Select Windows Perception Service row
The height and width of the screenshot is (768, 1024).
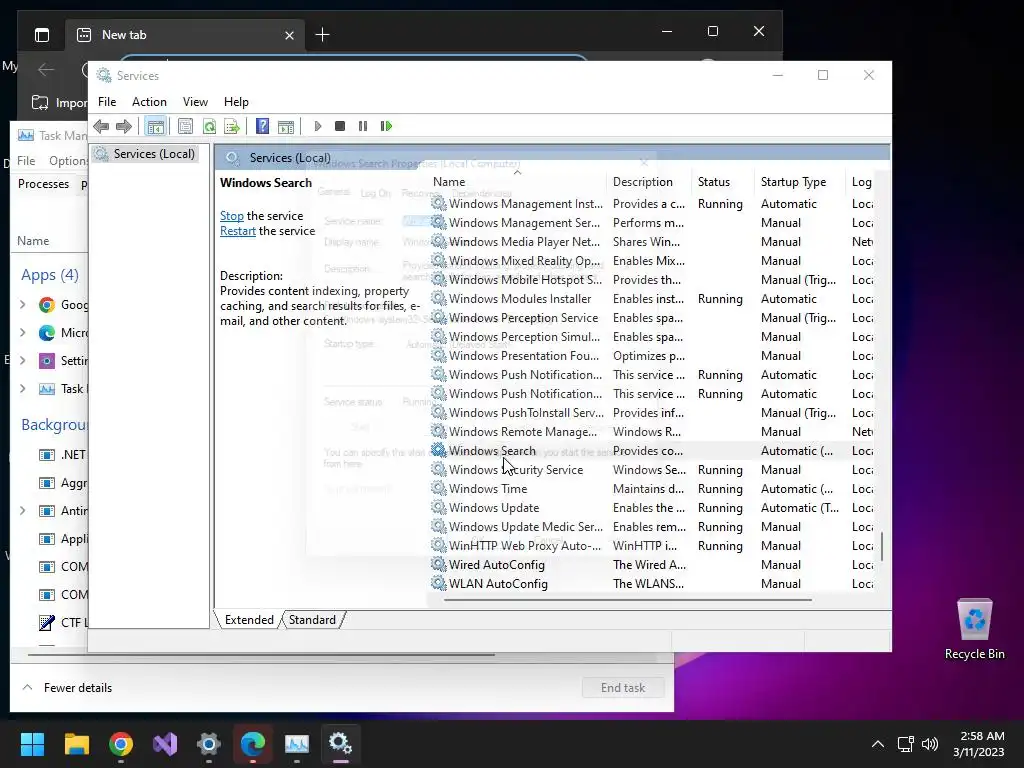click(651, 317)
